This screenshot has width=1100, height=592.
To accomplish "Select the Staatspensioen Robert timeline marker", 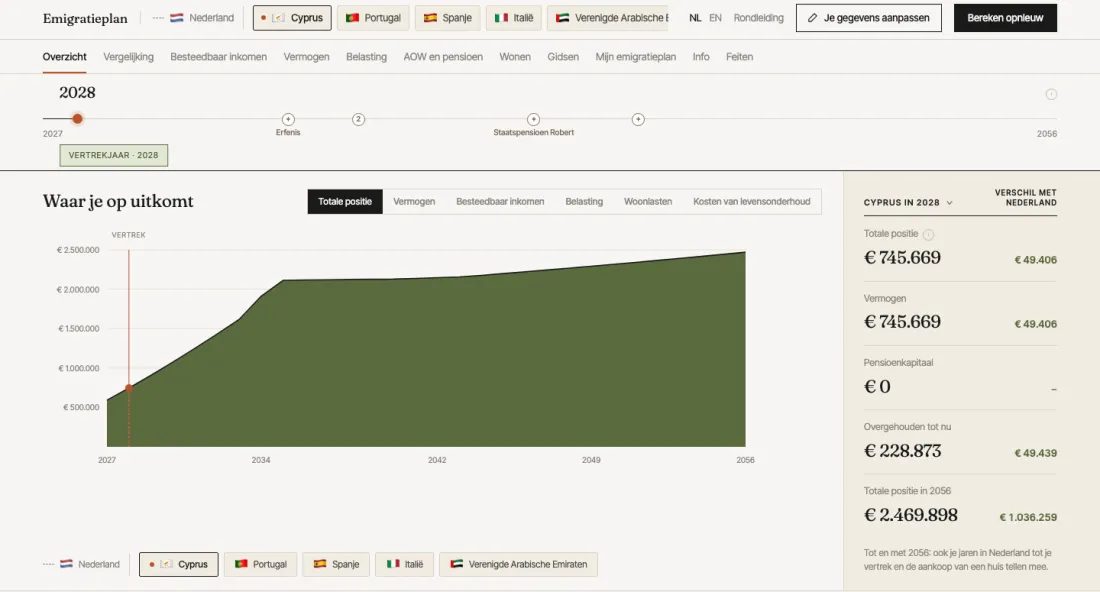I will coord(533,119).
